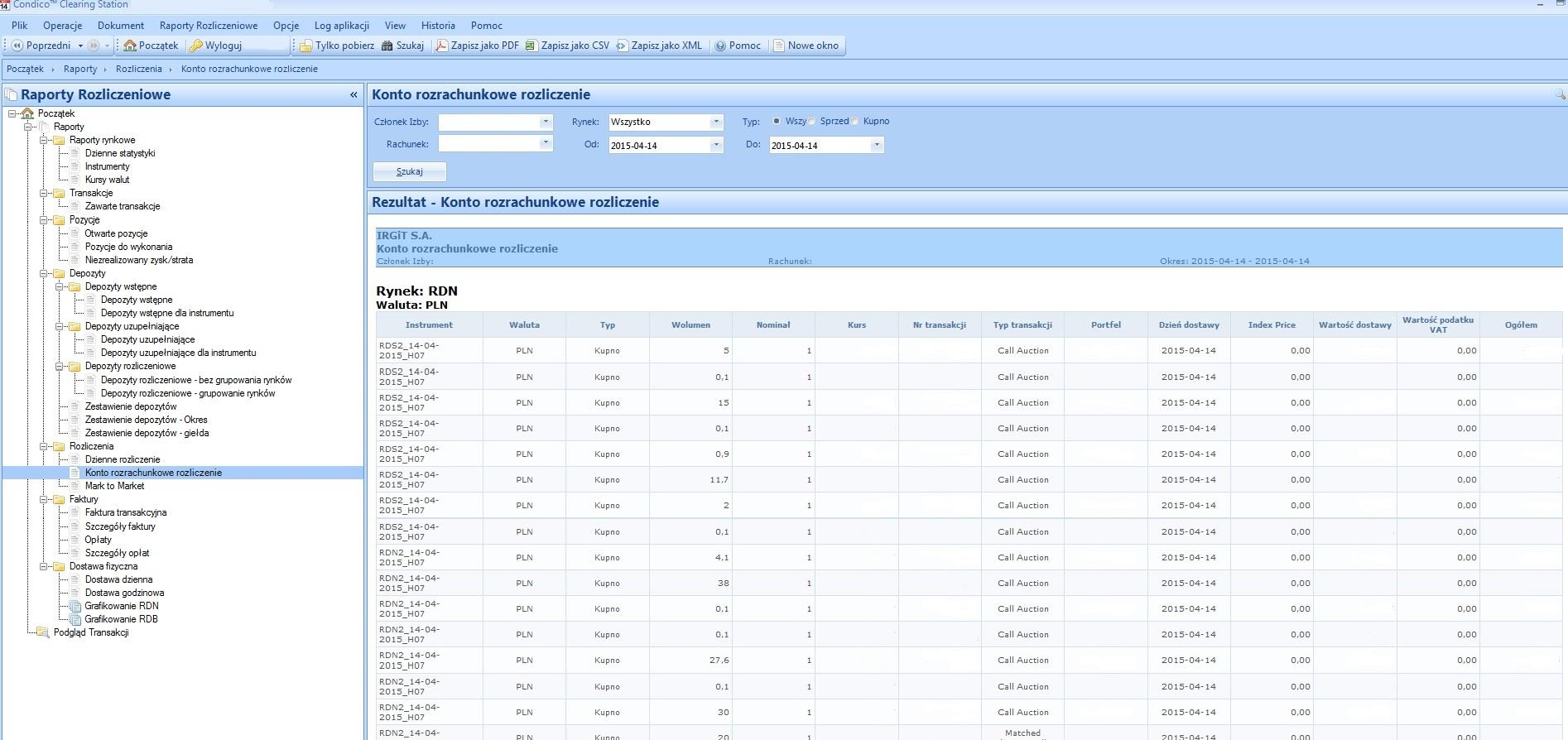
Task: Open the Od date picker dropdown
Action: [x=716, y=145]
